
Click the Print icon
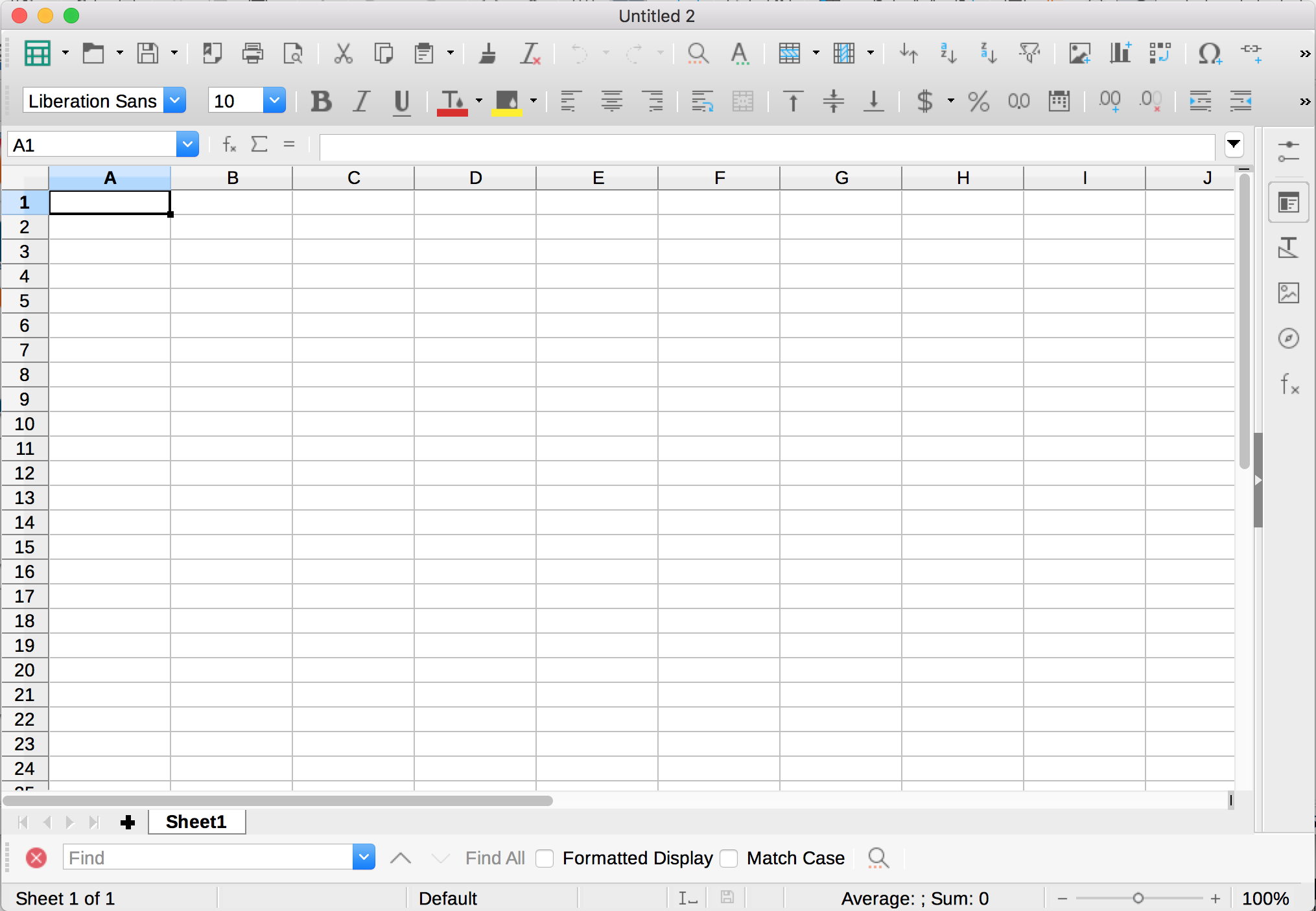[253, 53]
